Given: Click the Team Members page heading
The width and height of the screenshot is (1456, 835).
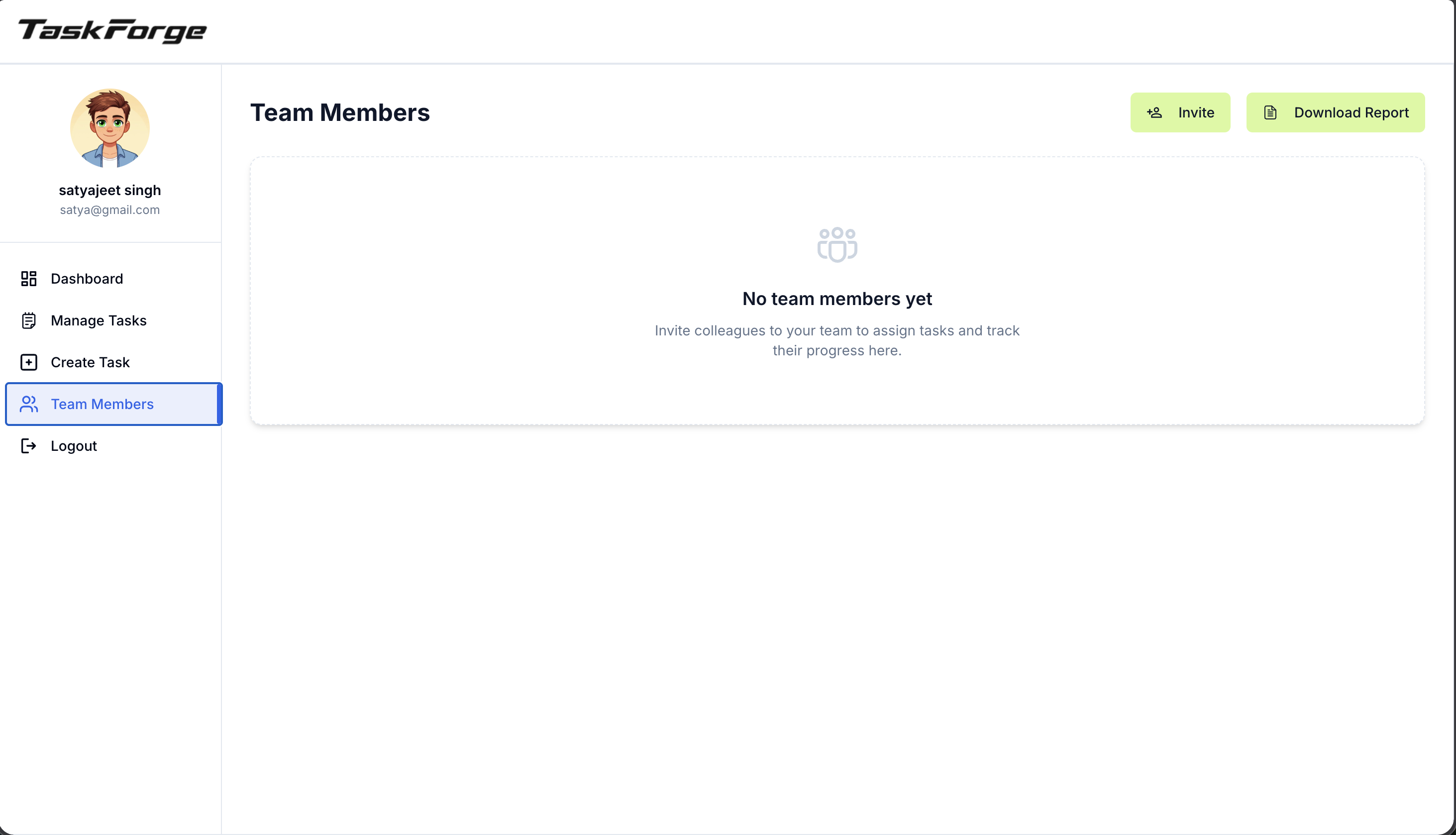Looking at the screenshot, I should (340, 112).
